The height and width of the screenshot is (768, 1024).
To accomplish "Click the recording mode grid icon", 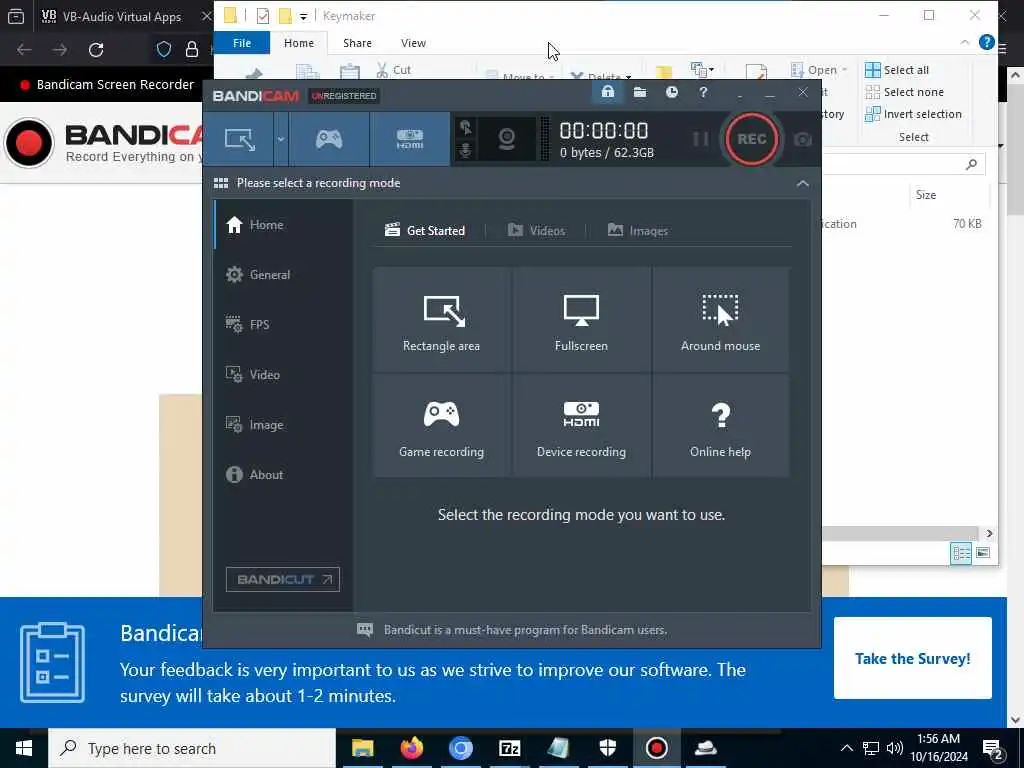I will (221, 183).
